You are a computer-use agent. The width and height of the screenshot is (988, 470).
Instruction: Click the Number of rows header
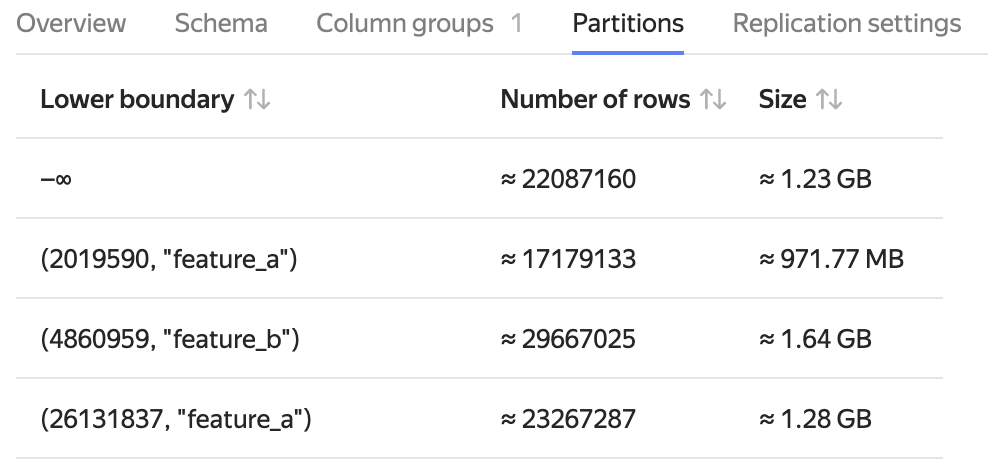(595, 100)
